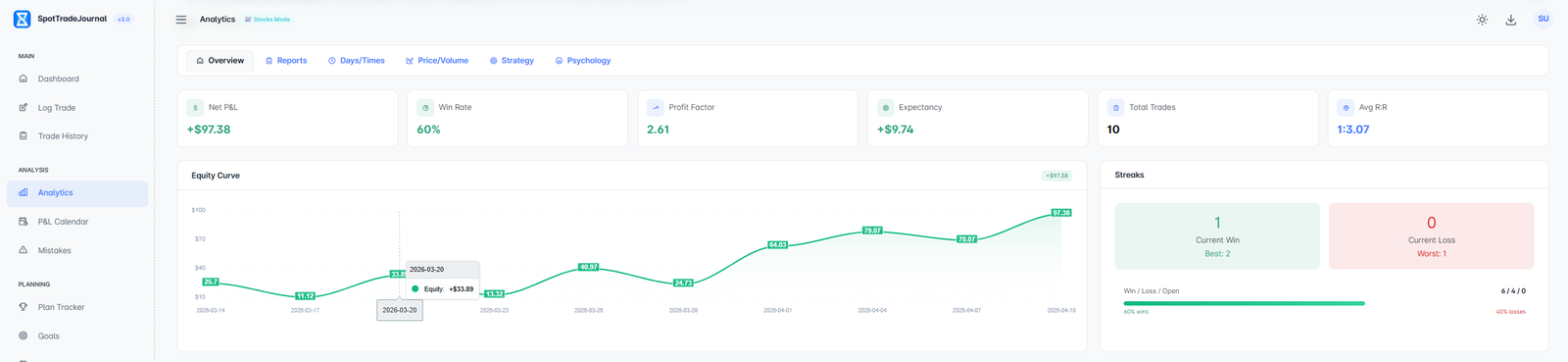Click the 64.03 equity data point
The image size is (1568, 362).
(x=777, y=244)
